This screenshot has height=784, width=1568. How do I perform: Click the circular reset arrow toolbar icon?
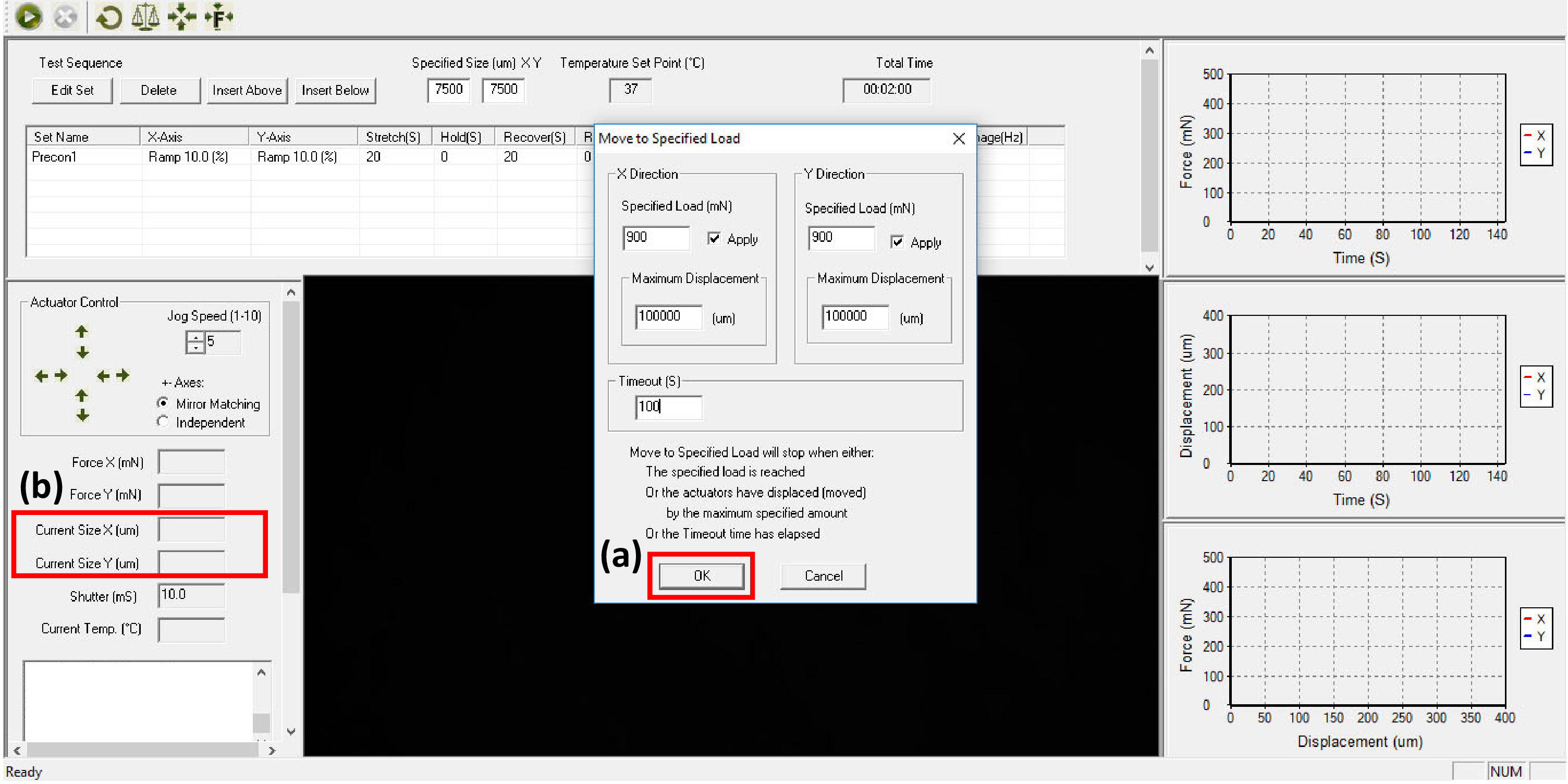point(109,17)
